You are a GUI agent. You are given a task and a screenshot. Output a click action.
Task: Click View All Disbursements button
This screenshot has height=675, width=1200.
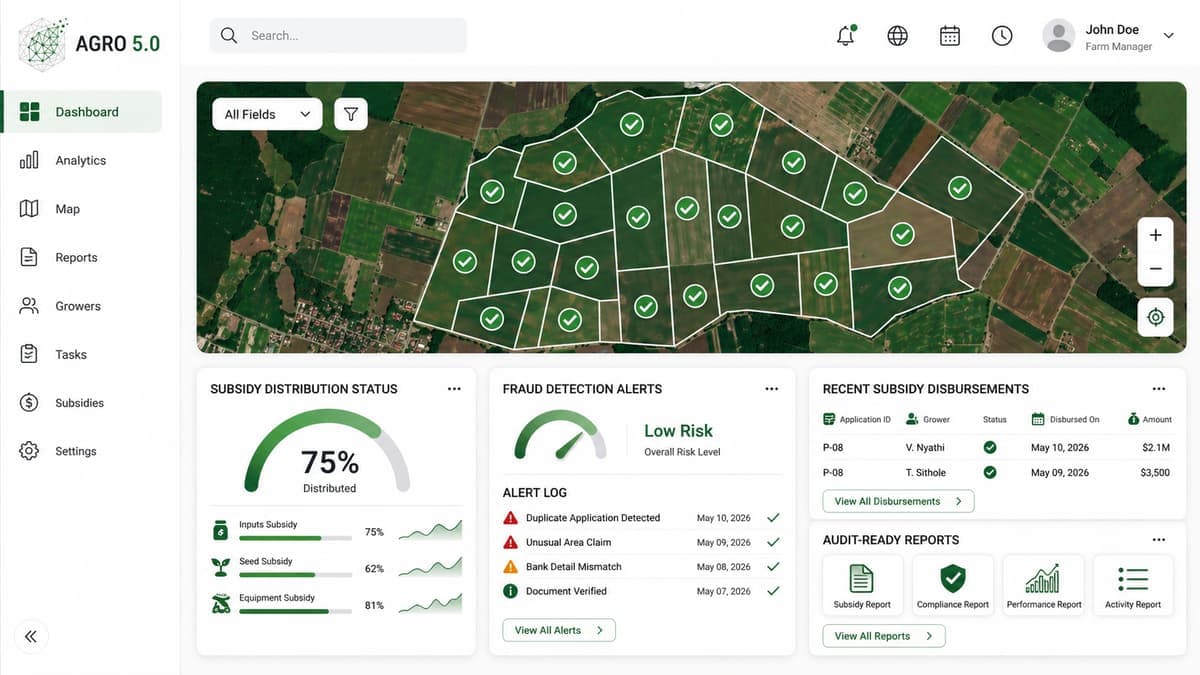898,501
